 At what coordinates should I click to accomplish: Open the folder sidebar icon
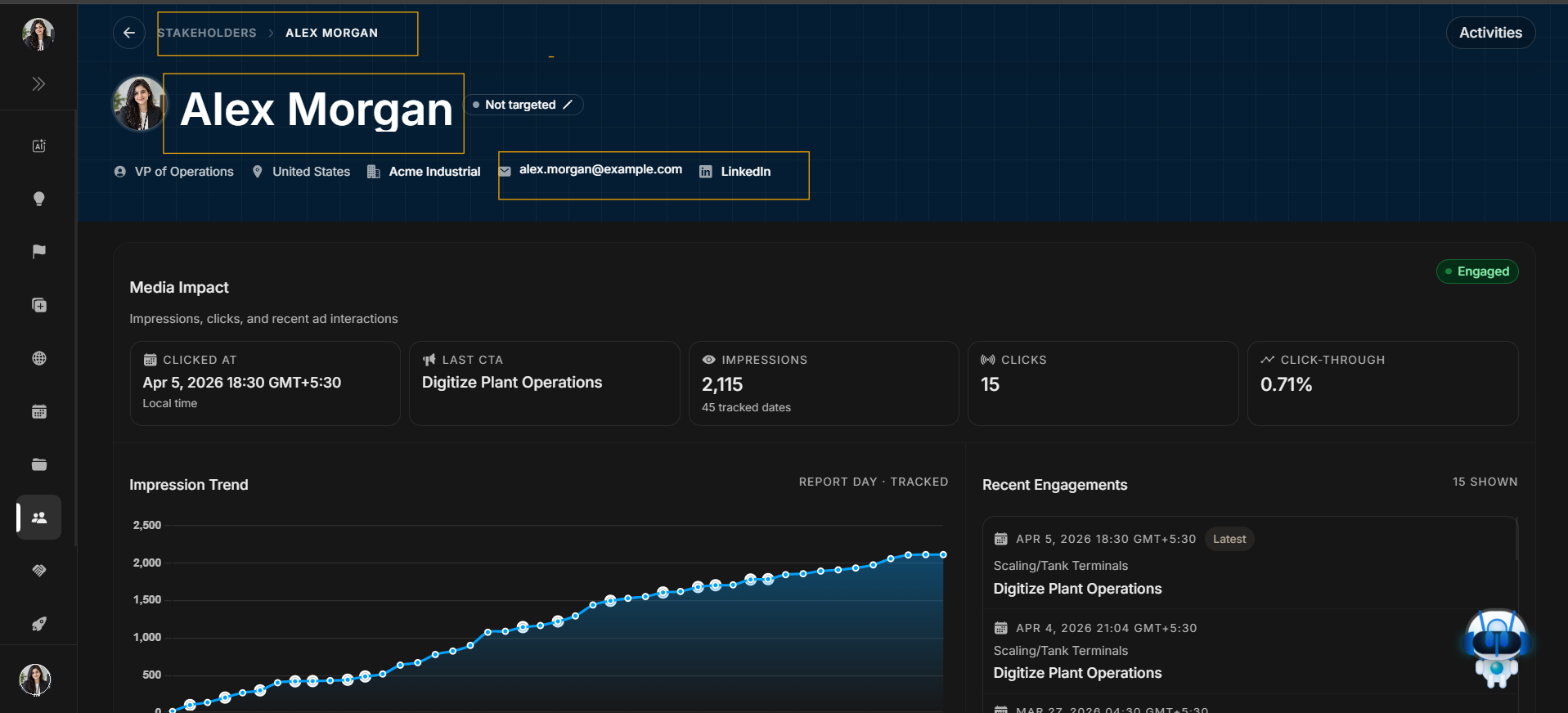[x=38, y=464]
